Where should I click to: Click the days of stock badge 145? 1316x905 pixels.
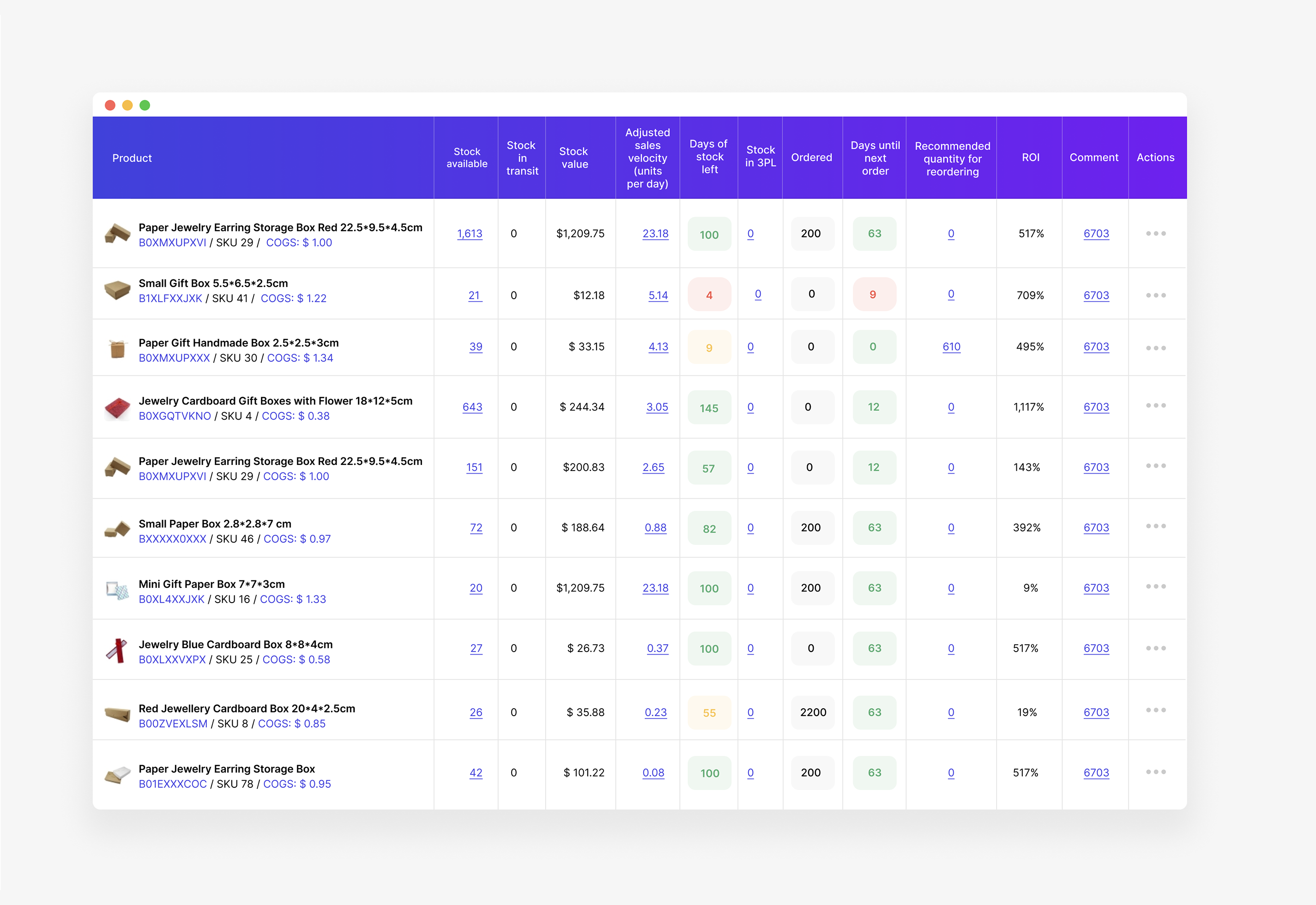click(x=709, y=408)
